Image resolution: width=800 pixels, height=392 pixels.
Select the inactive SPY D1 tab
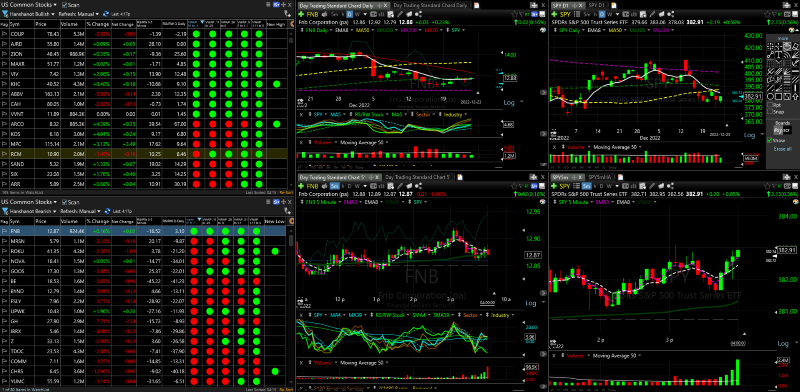(x=596, y=5)
